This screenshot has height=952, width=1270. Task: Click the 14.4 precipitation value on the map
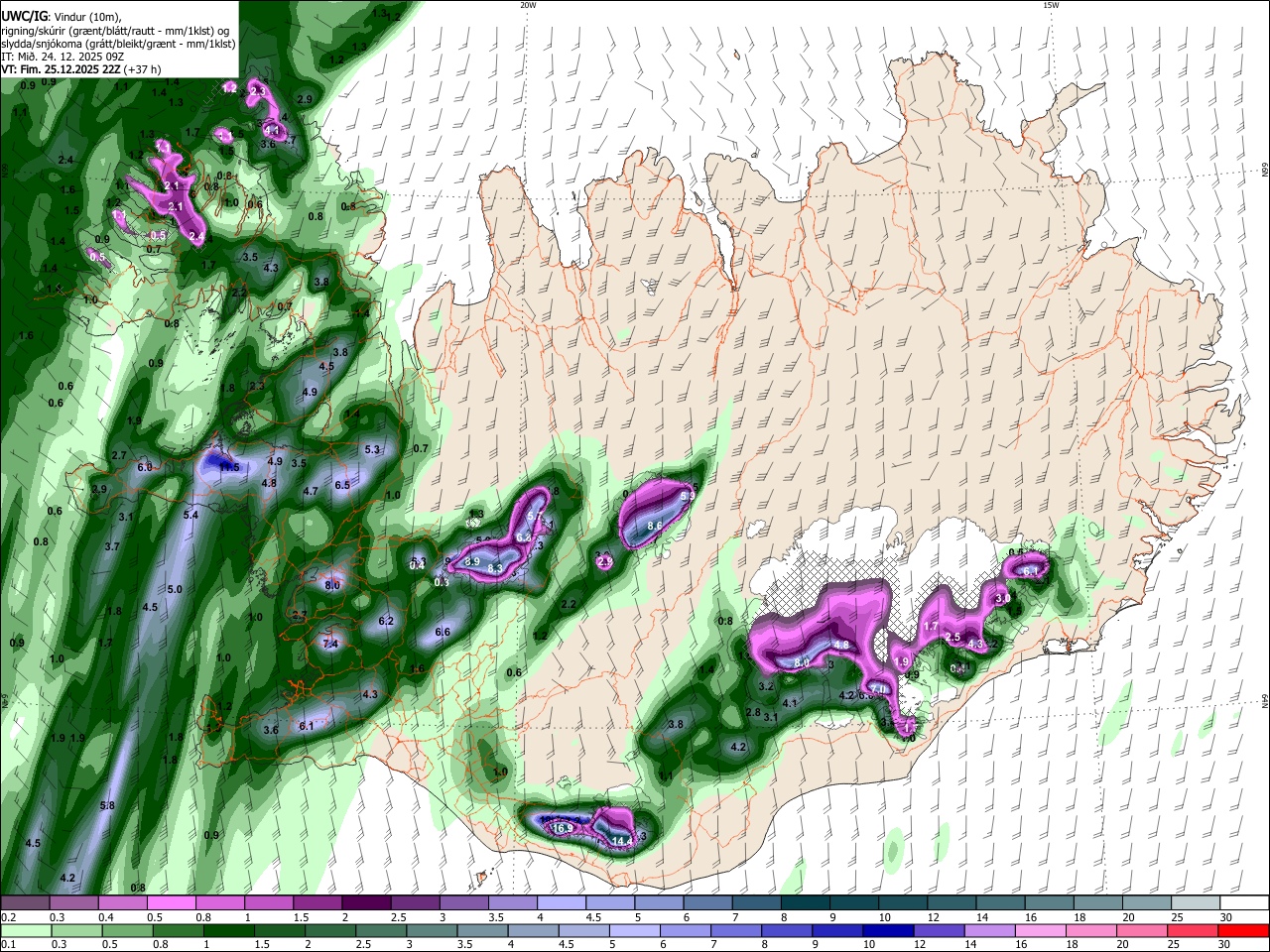pyautogui.click(x=622, y=841)
